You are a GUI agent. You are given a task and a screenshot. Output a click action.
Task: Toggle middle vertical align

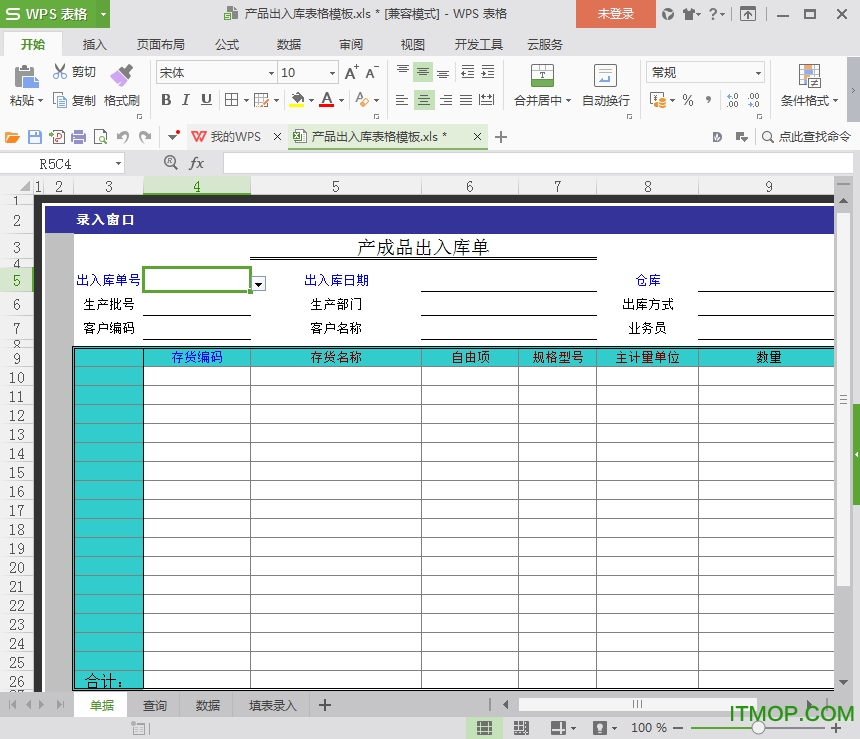422,71
